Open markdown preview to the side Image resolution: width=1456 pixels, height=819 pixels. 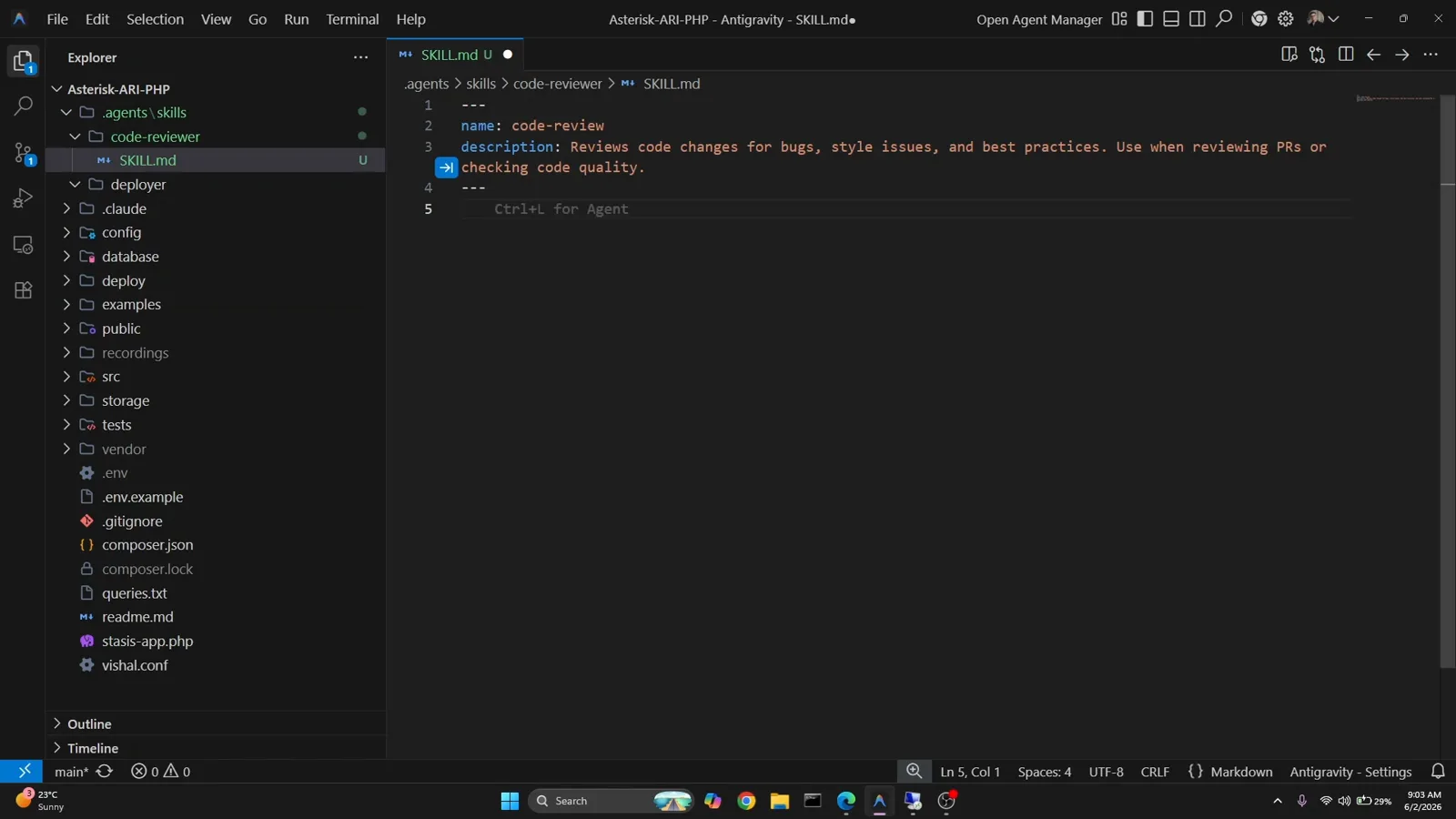[x=1289, y=55]
